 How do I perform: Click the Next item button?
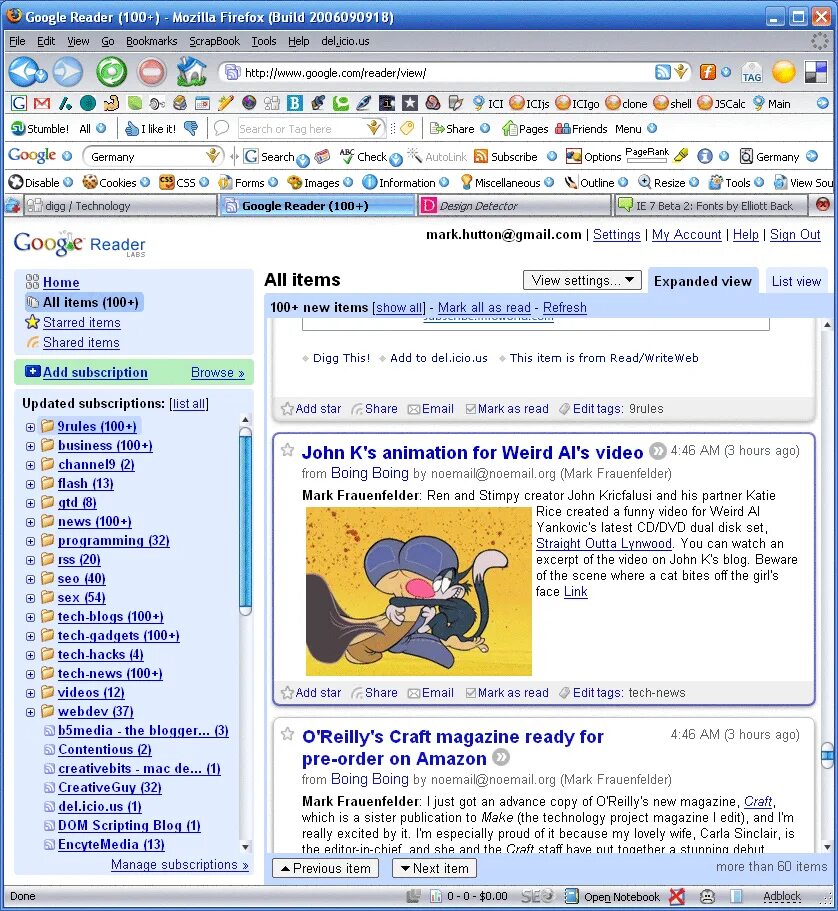(x=435, y=868)
